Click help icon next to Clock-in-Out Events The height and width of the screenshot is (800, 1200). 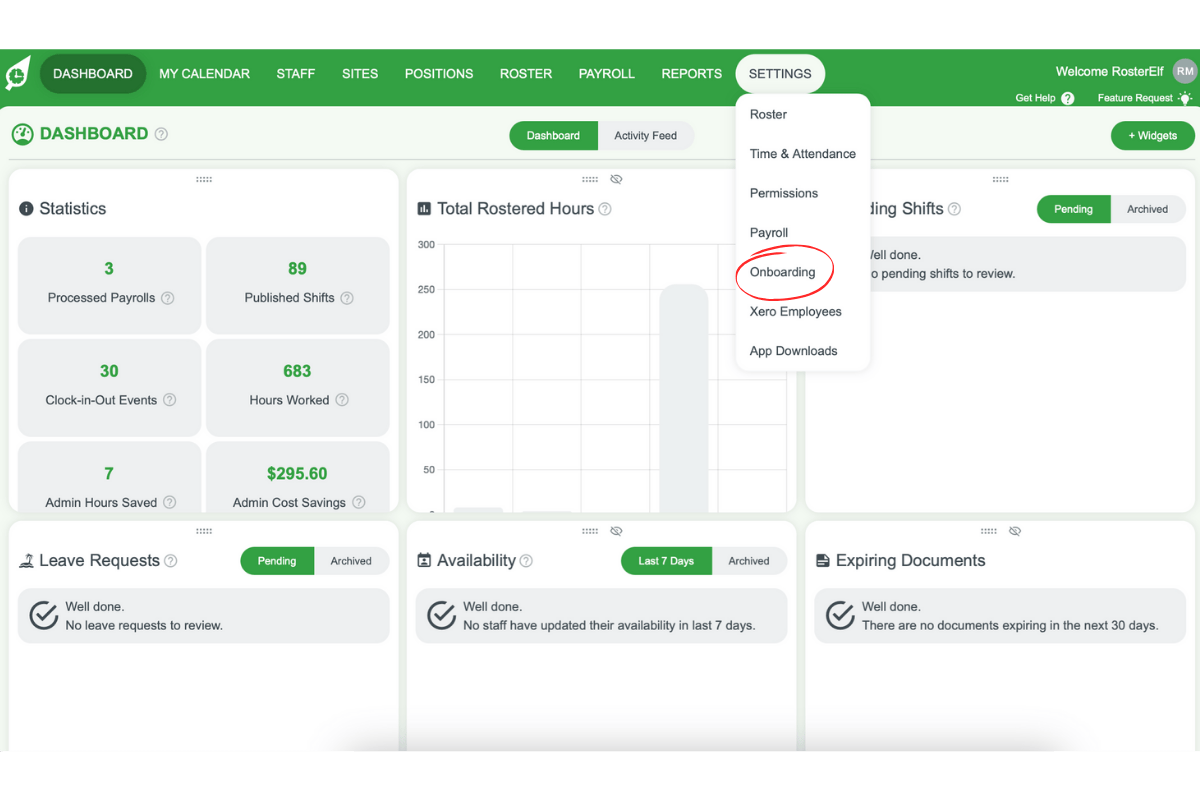pyautogui.click(x=169, y=400)
